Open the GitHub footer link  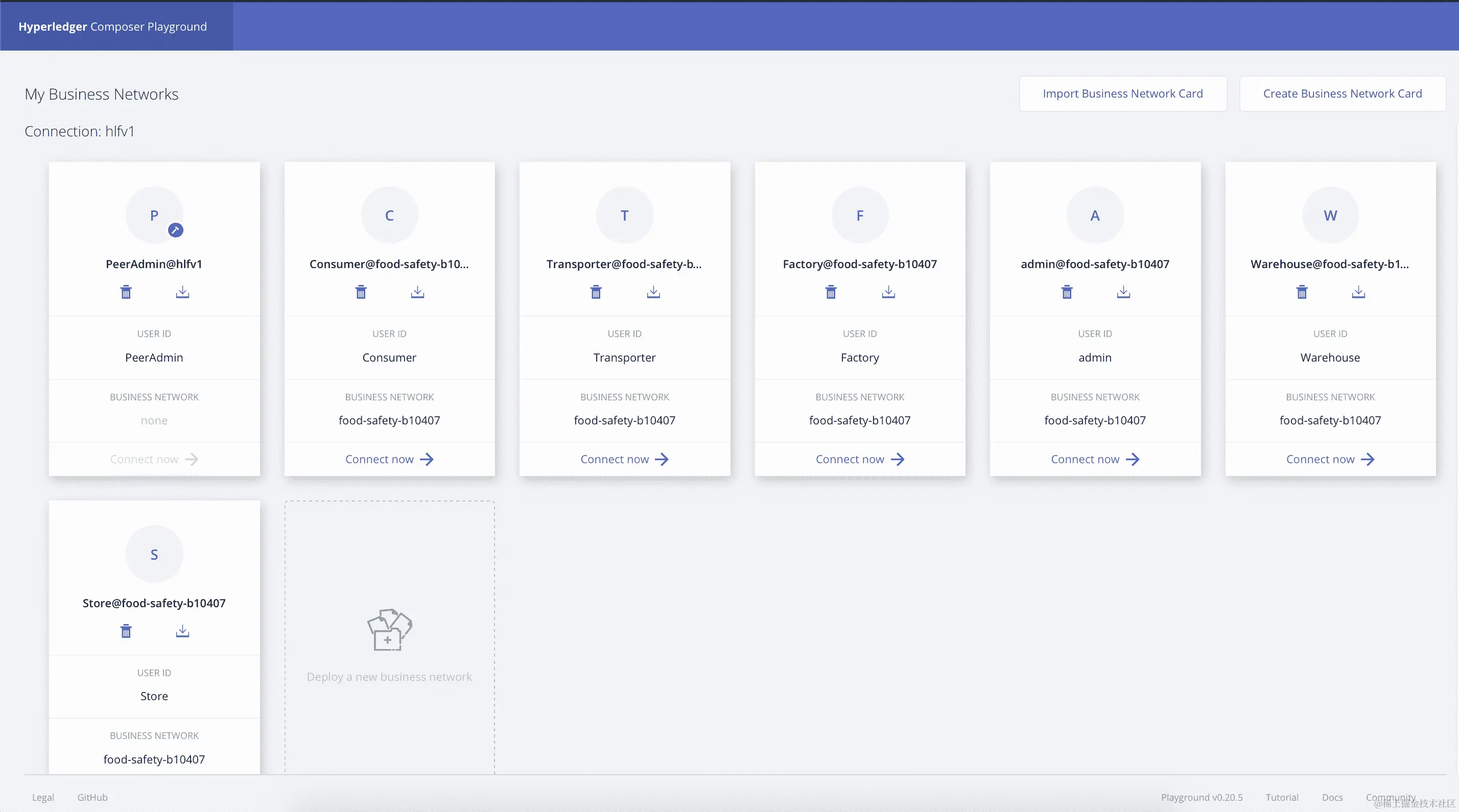(x=92, y=797)
